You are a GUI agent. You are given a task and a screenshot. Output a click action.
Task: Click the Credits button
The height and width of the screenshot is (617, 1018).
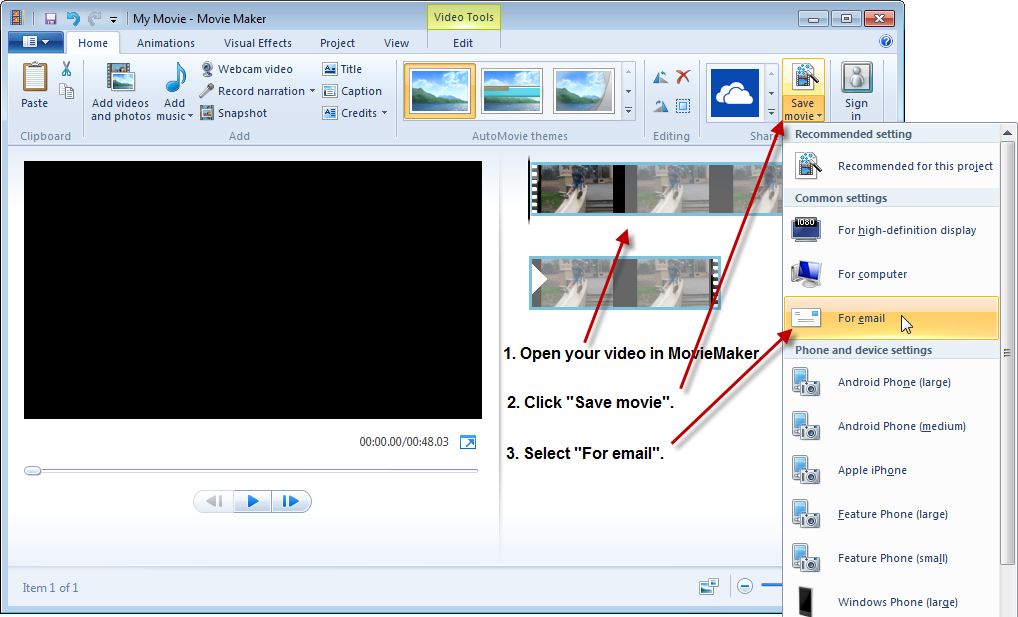(x=350, y=113)
